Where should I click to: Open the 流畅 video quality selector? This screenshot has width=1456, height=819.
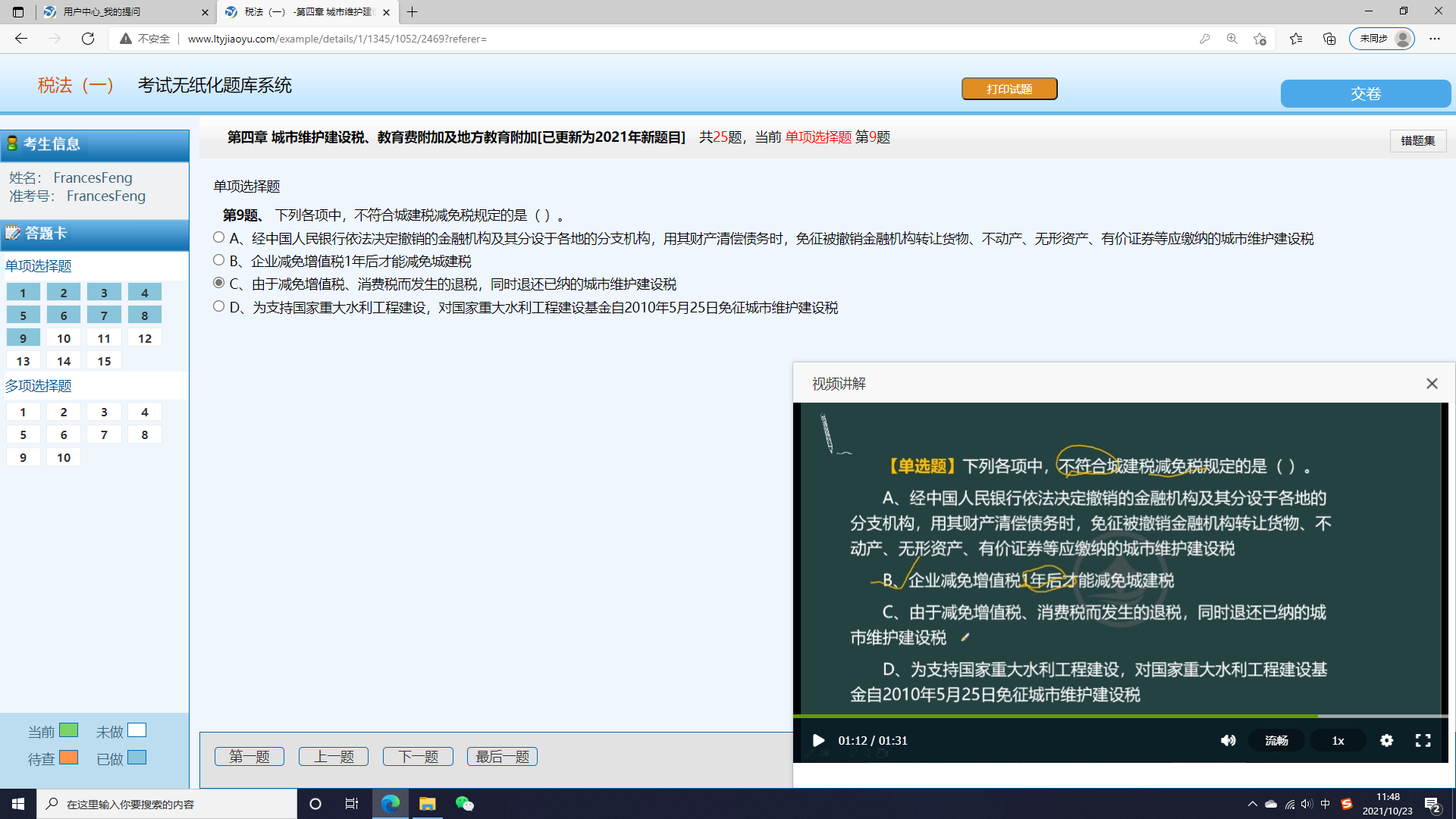[1276, 740]
